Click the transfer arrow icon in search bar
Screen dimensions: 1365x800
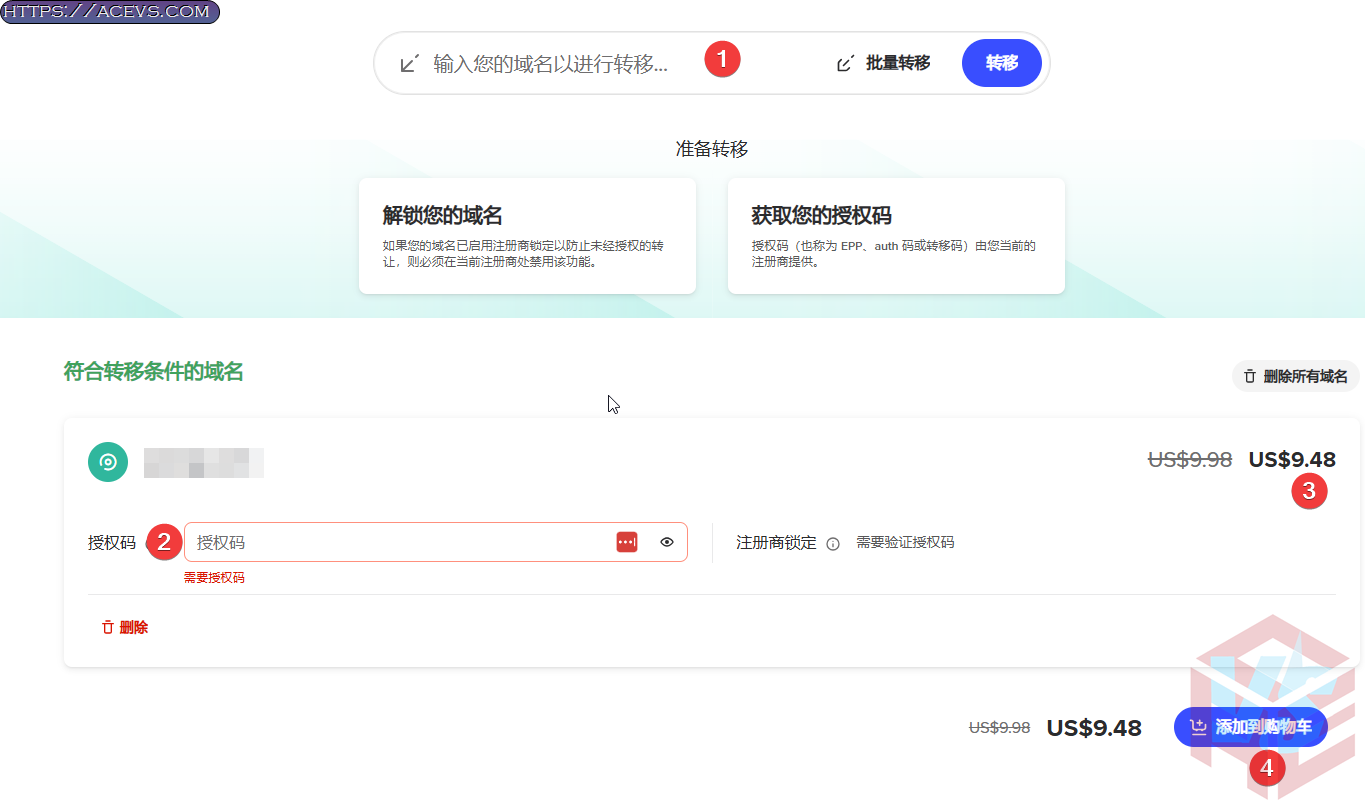[409, 64]
